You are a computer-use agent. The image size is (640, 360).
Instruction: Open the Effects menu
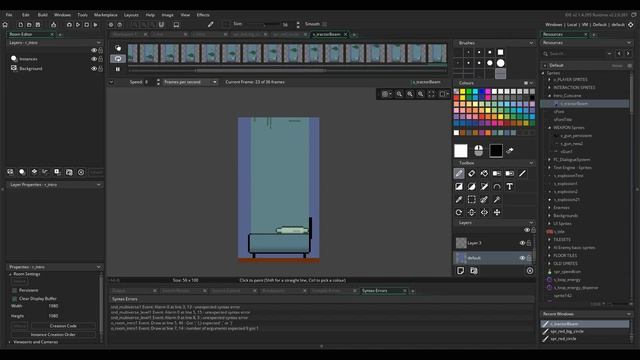(203, 15)
